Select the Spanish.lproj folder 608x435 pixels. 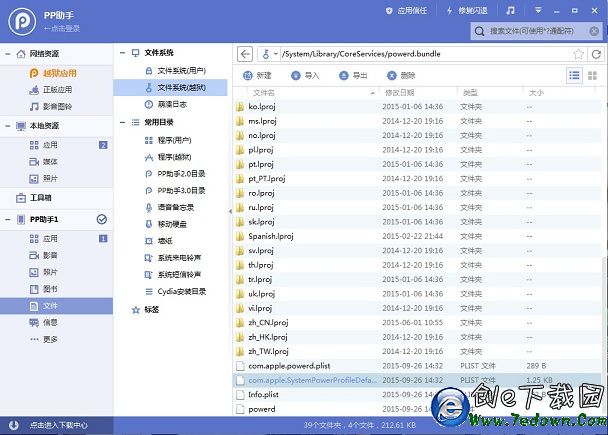pos(417,236)
